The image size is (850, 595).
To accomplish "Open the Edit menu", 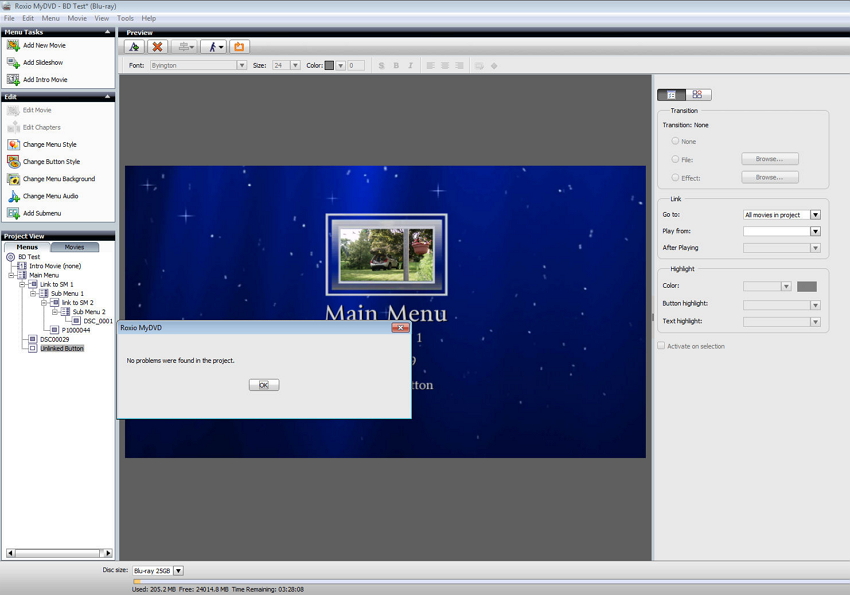I will [28, 18].
